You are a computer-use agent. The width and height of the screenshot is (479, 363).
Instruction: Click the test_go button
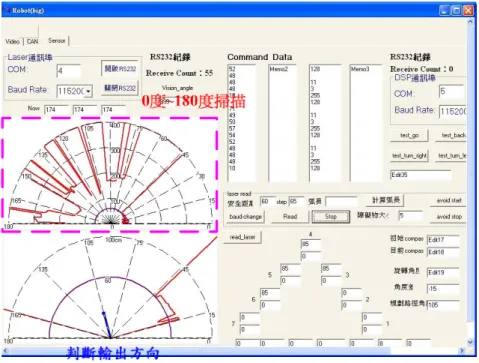[410, 135]
